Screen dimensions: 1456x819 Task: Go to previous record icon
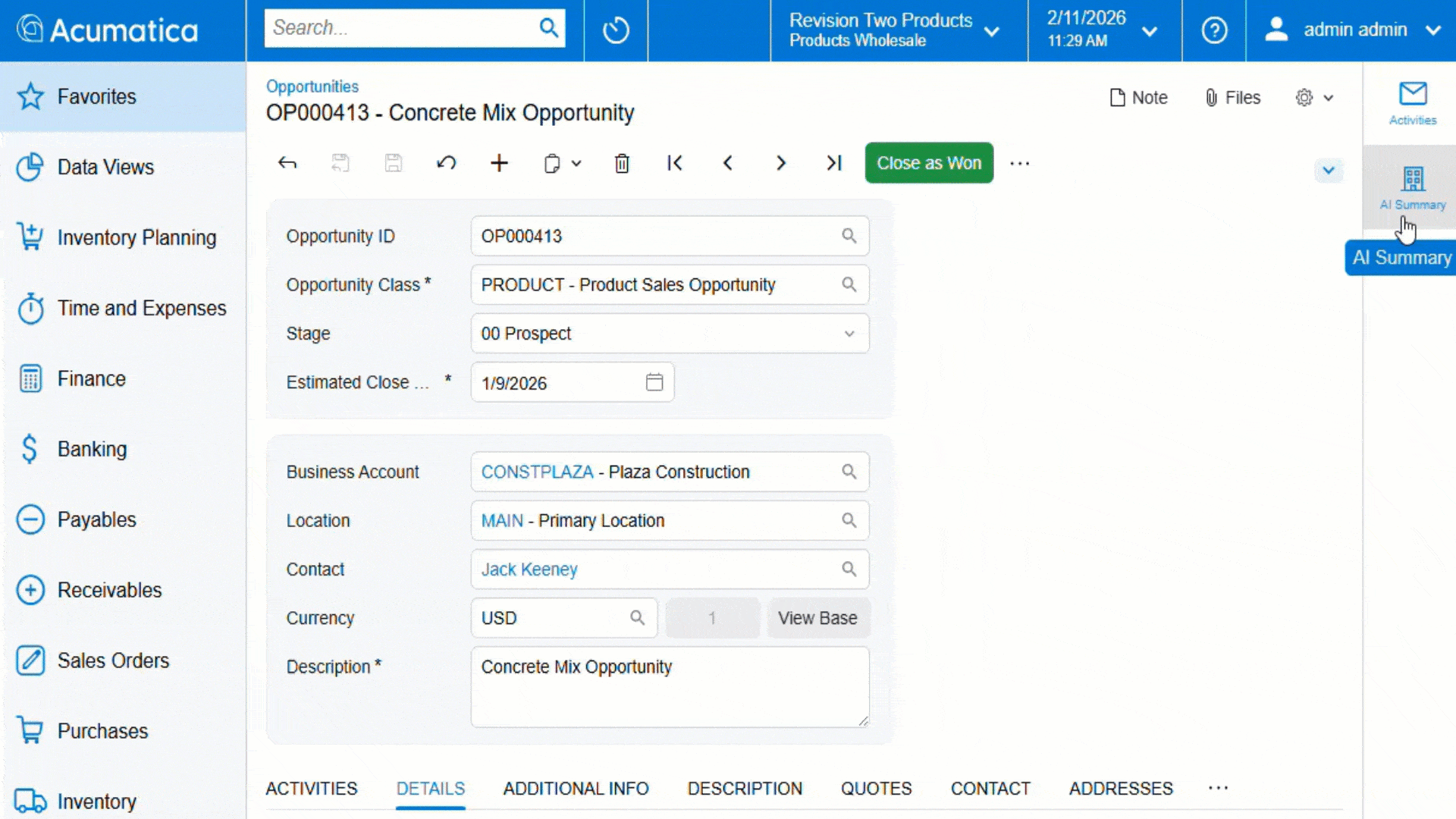(x=728, y=163)
